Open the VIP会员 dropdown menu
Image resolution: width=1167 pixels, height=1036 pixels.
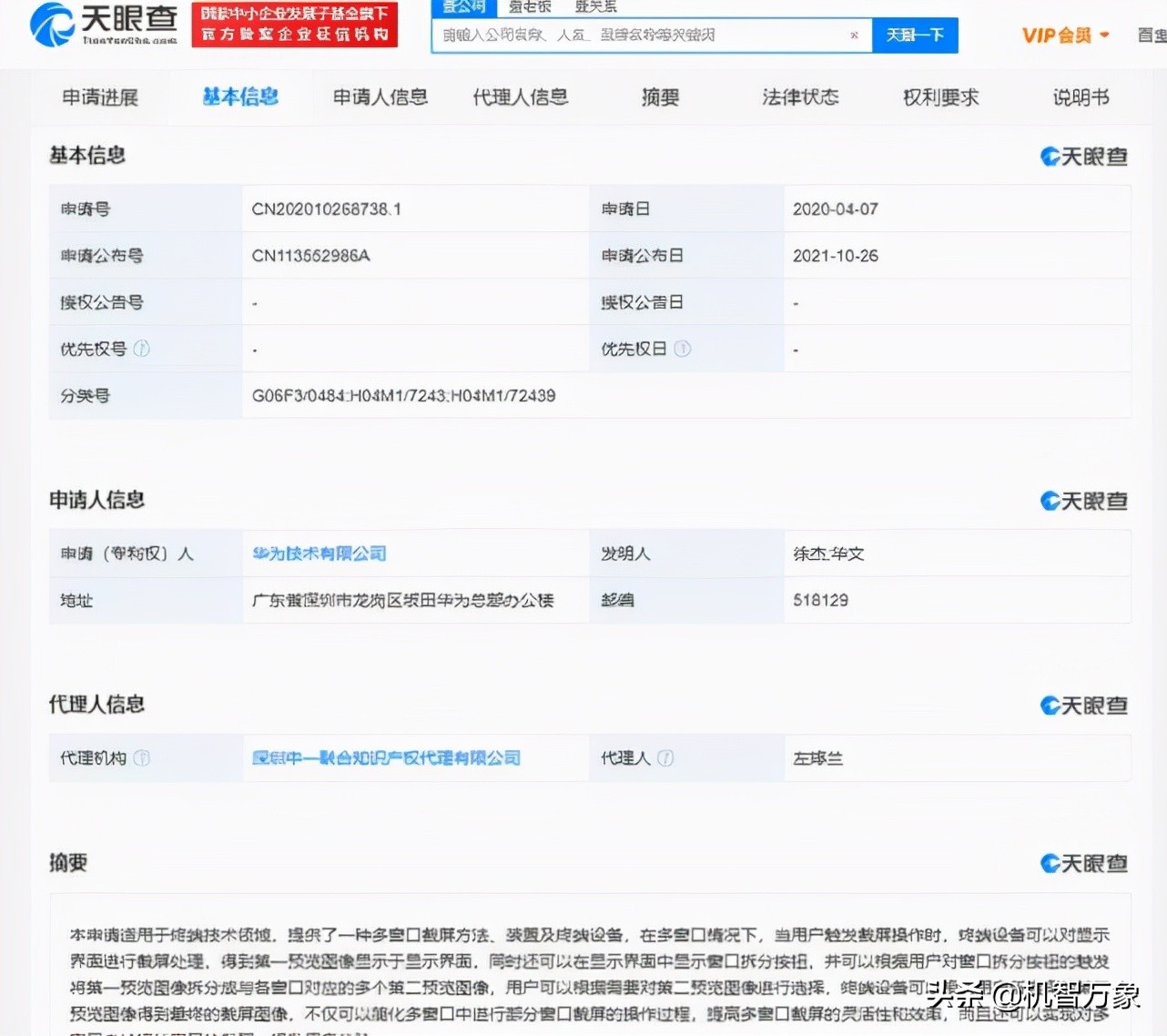tap(1063, 35)
